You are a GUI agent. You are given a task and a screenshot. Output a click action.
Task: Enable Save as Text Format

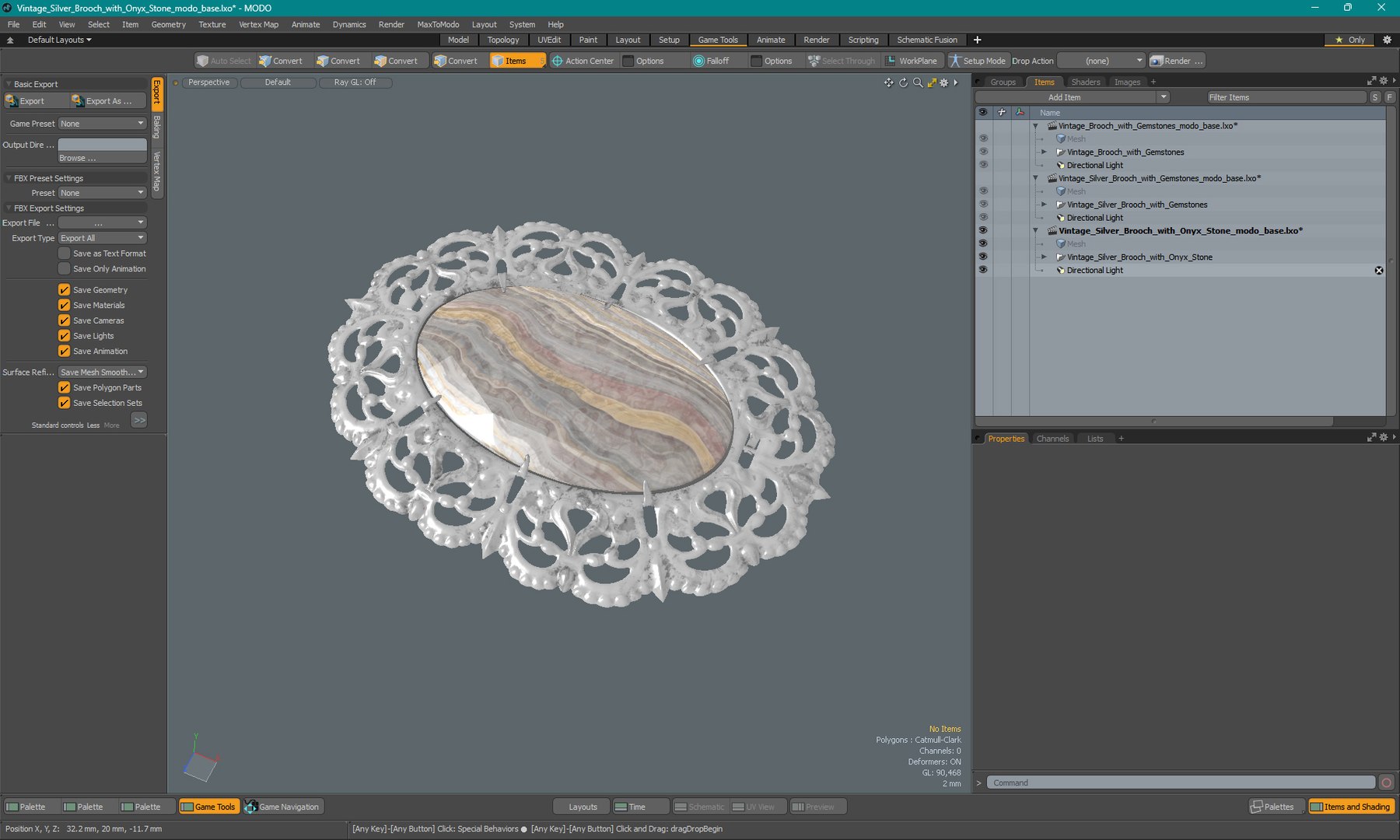point(65,254)
